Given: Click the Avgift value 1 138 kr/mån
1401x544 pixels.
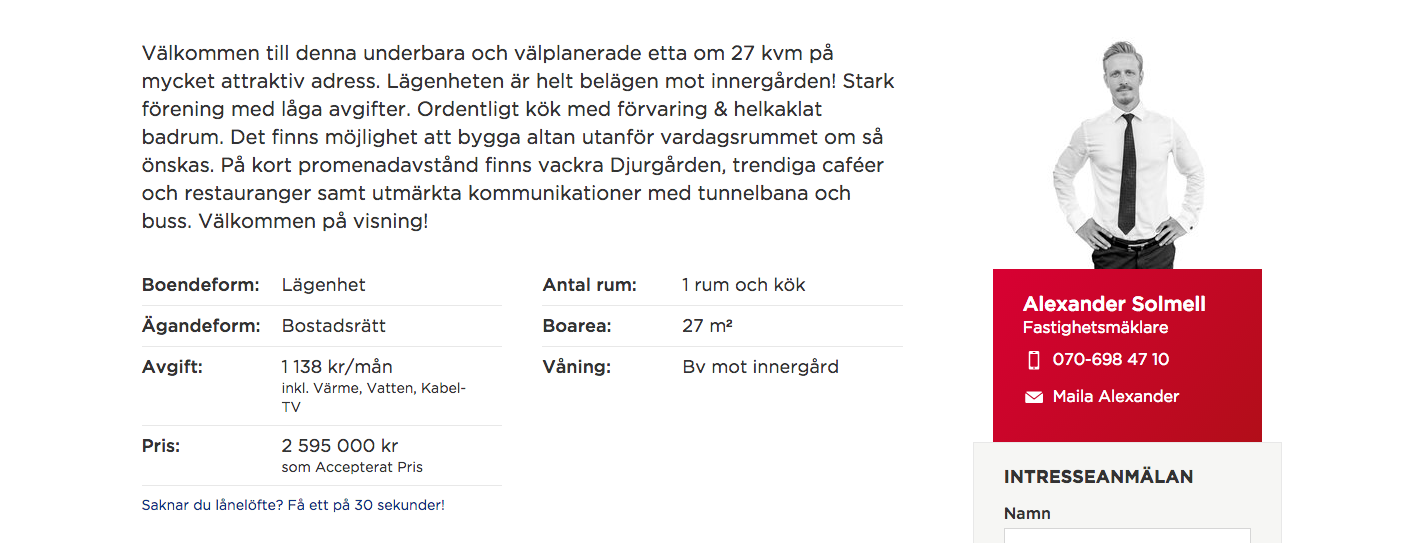Looking at the screenshot, I should [337, 367].
